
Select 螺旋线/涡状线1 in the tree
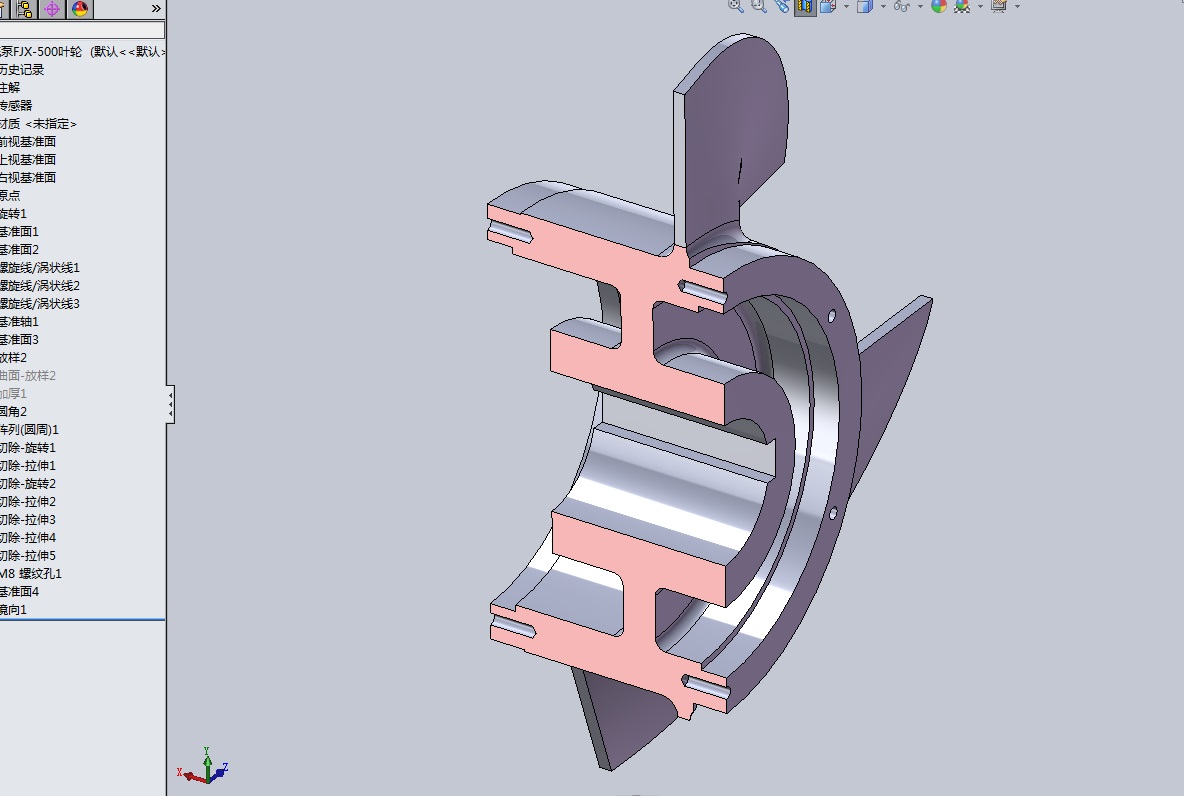(x=40, y=267)
